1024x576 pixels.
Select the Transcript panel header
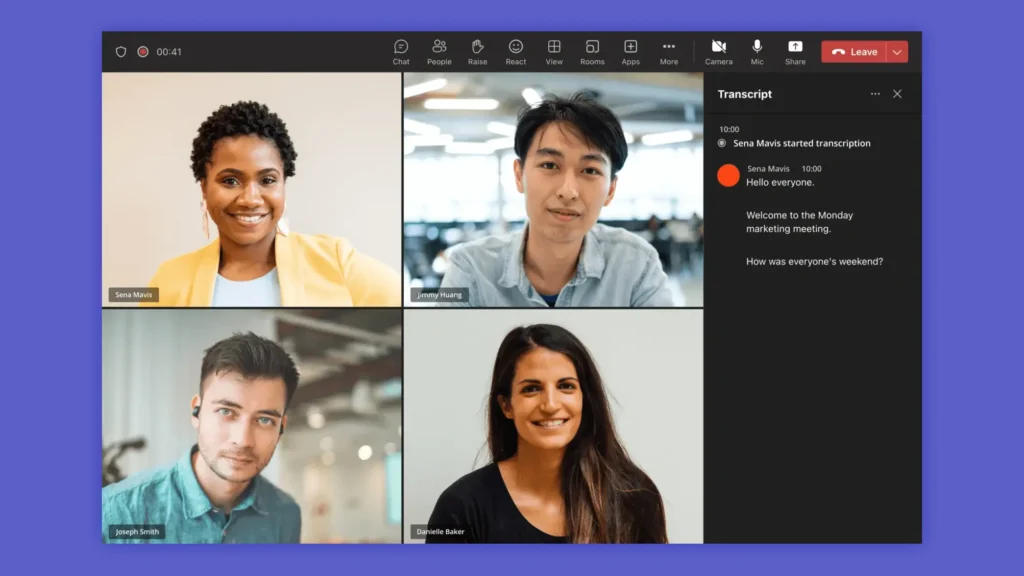click(x=745, y=94)
